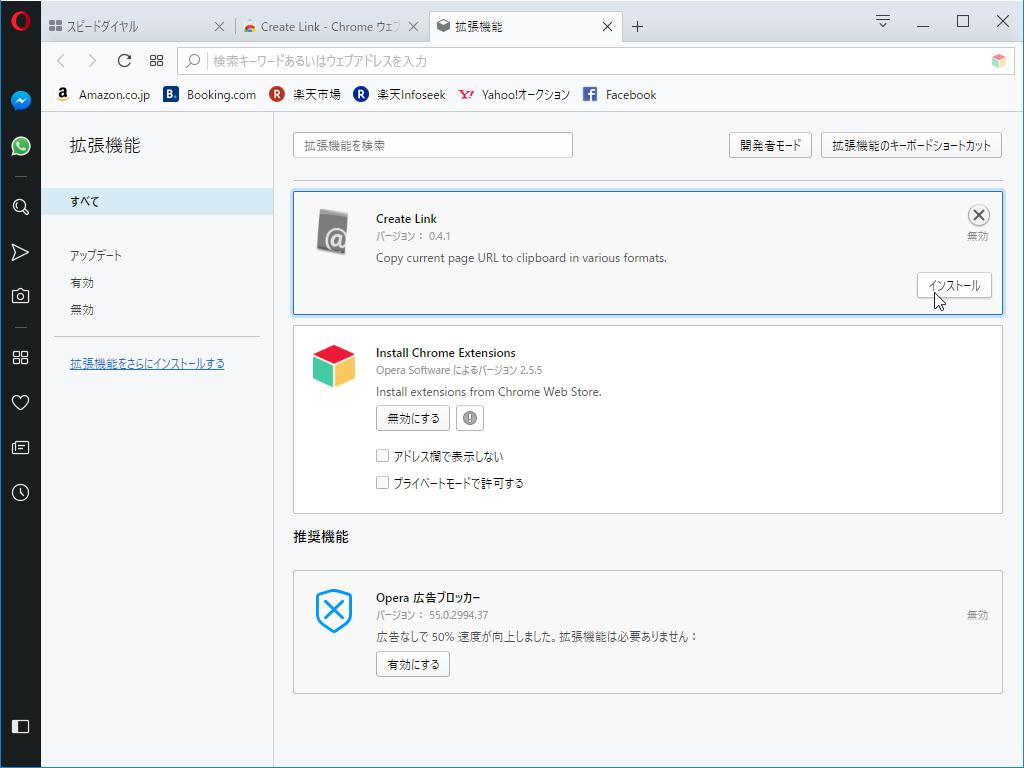1024x768 pixels.
Task: Open the Opera menu logo
Action: click(x=20, y=20)
